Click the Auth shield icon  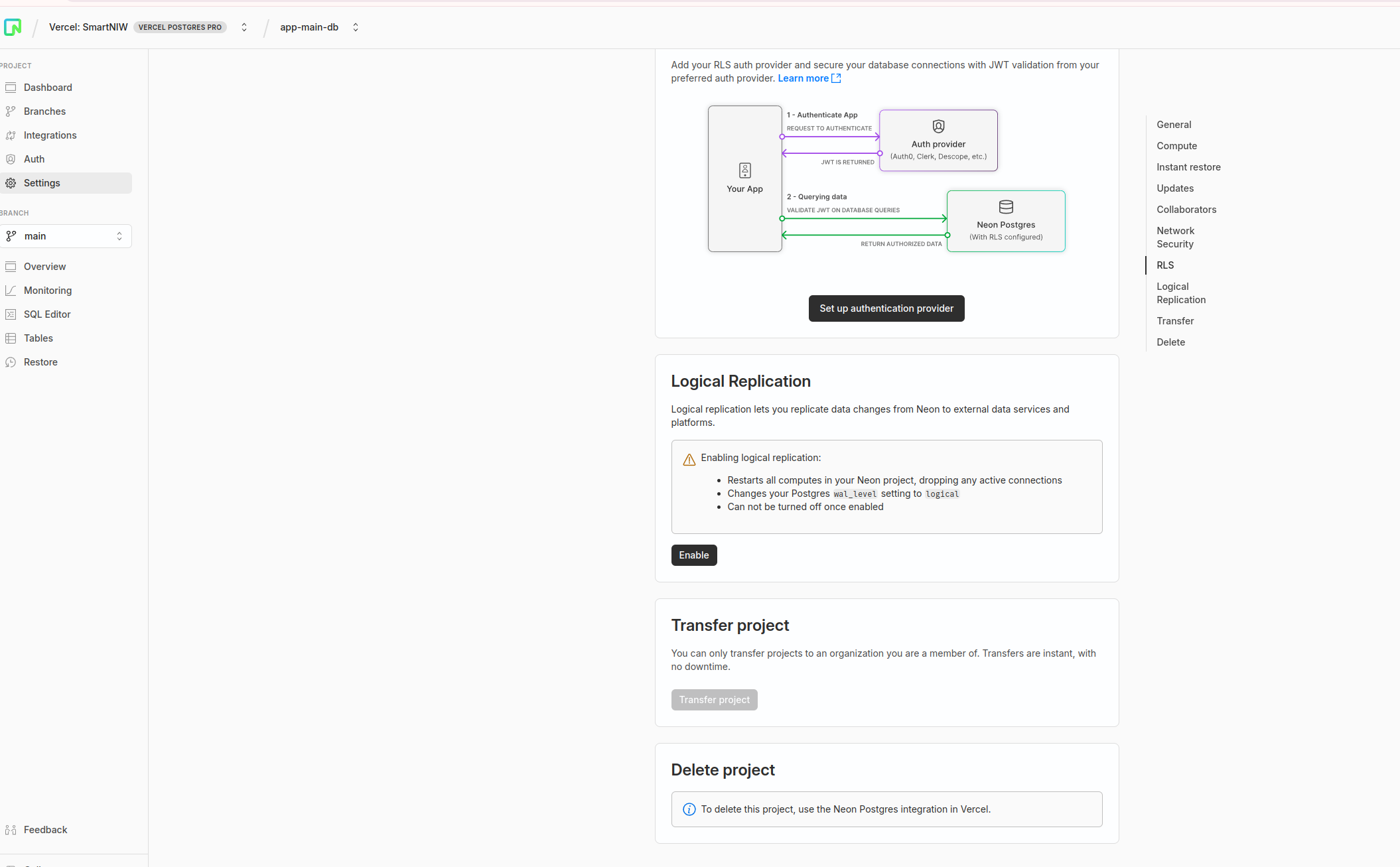coord(11,159)
